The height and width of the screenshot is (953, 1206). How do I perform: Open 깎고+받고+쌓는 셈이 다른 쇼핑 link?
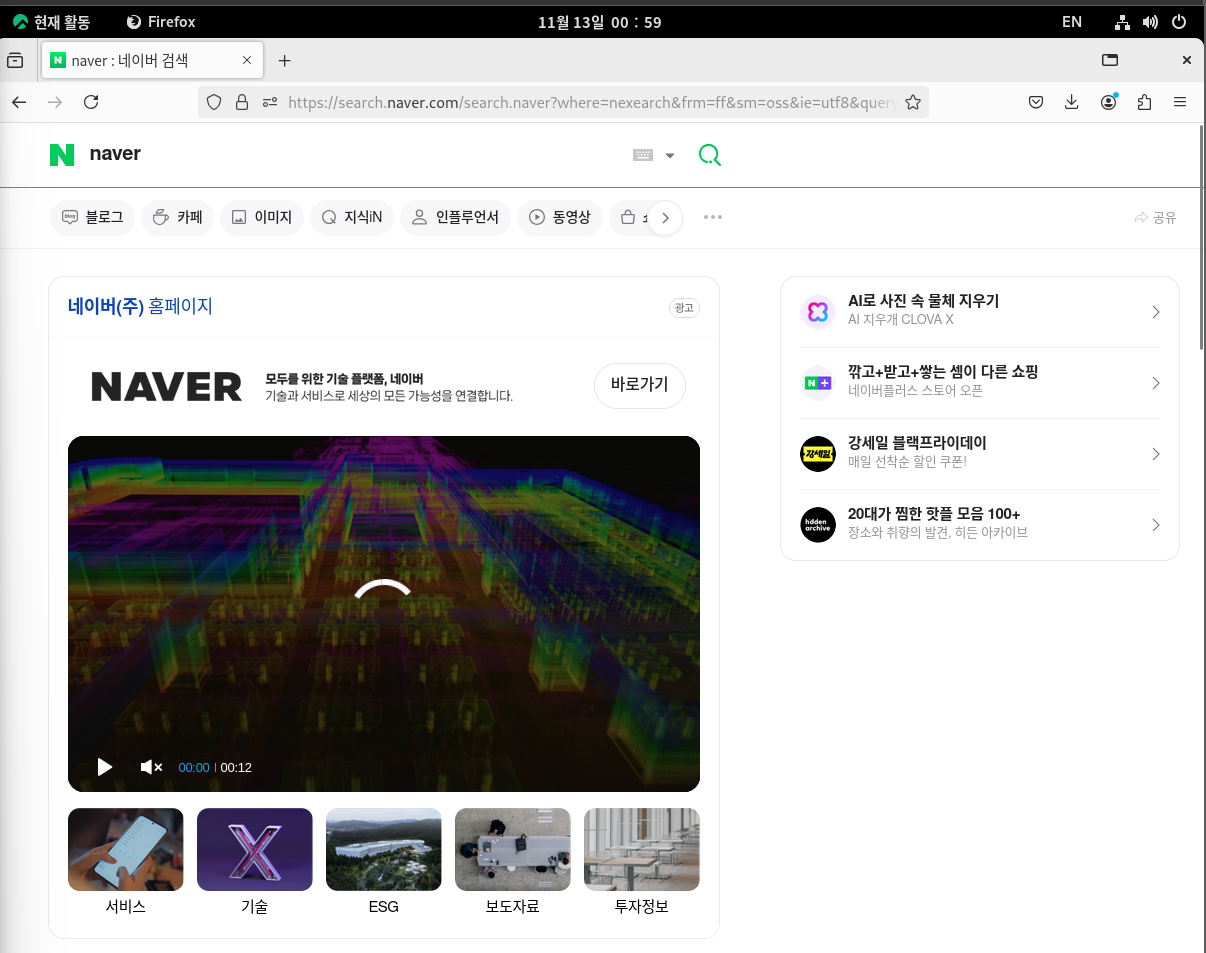(943, 372)
